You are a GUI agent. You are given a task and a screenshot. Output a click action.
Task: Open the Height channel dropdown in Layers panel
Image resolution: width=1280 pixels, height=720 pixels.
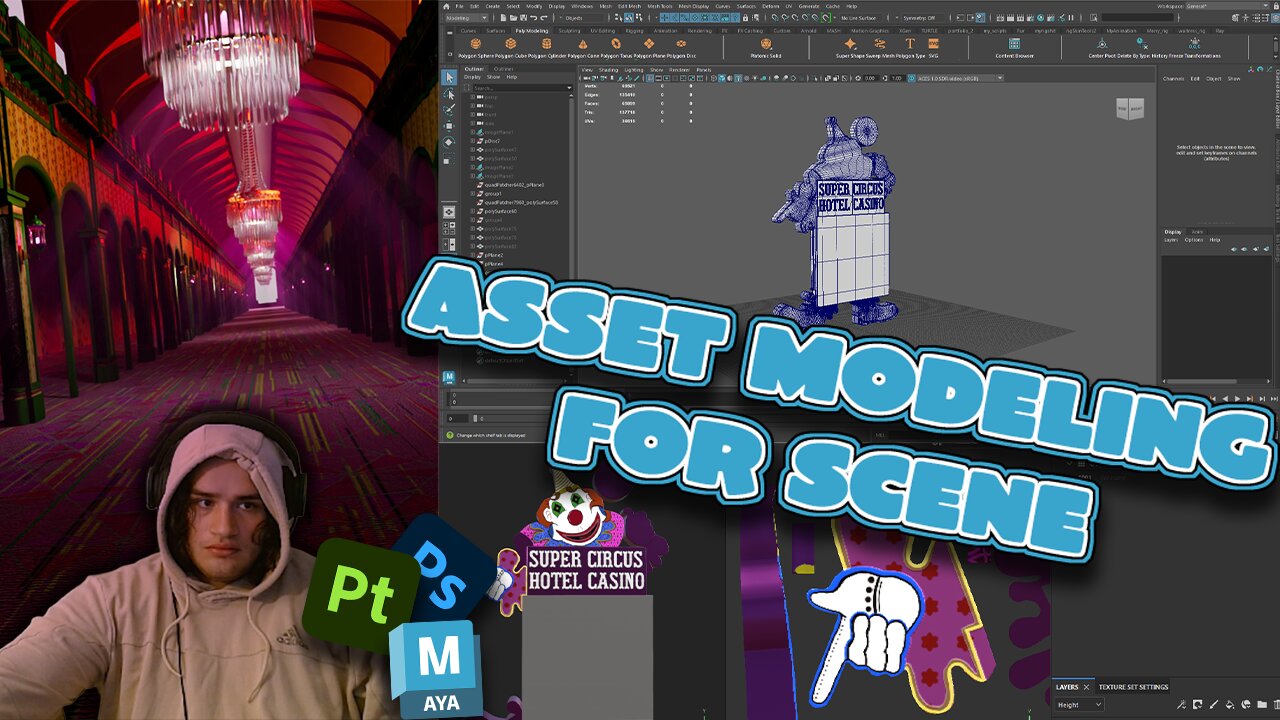(1079, 705)
